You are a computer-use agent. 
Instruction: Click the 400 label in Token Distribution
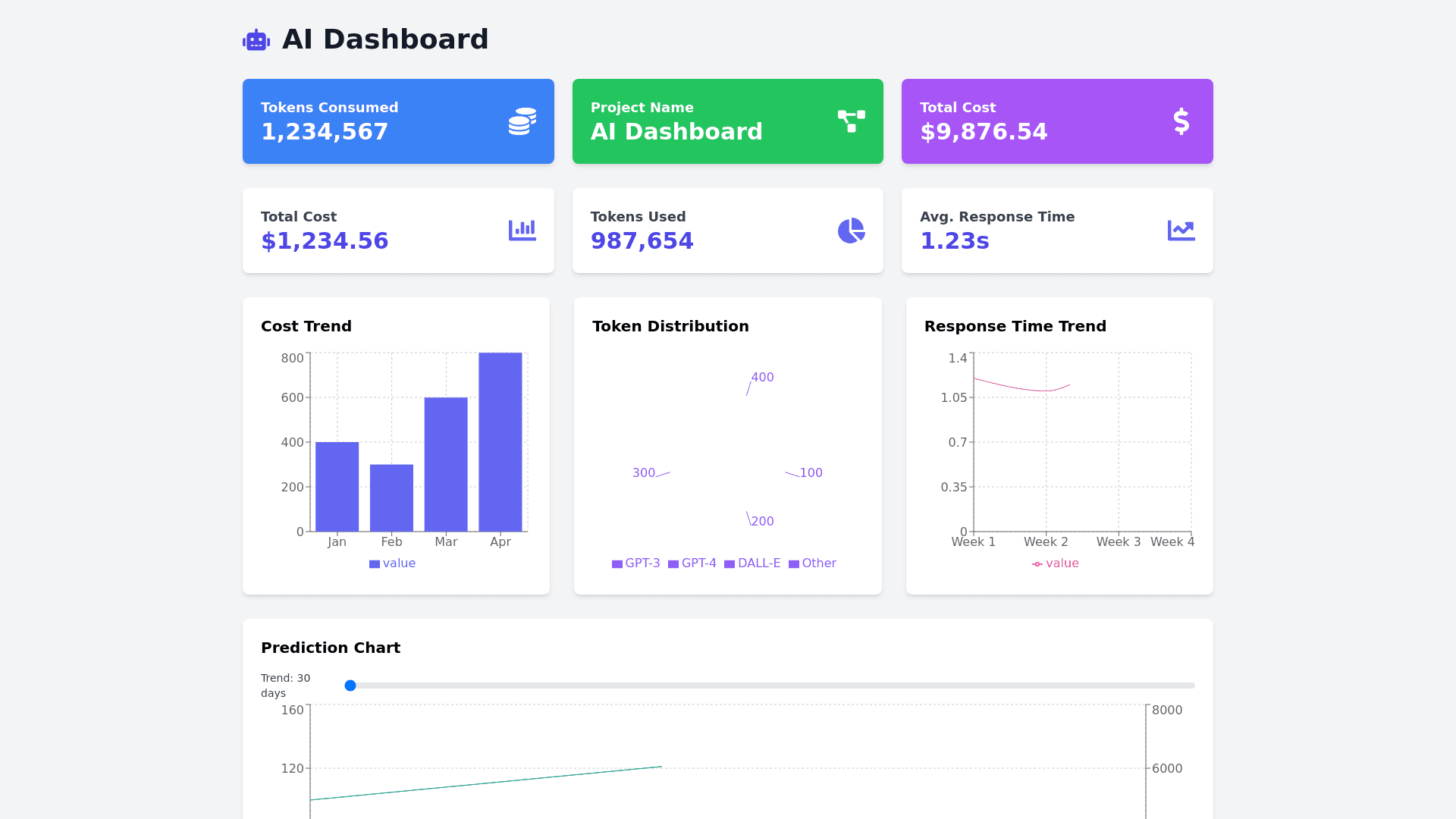coord(762,378)
